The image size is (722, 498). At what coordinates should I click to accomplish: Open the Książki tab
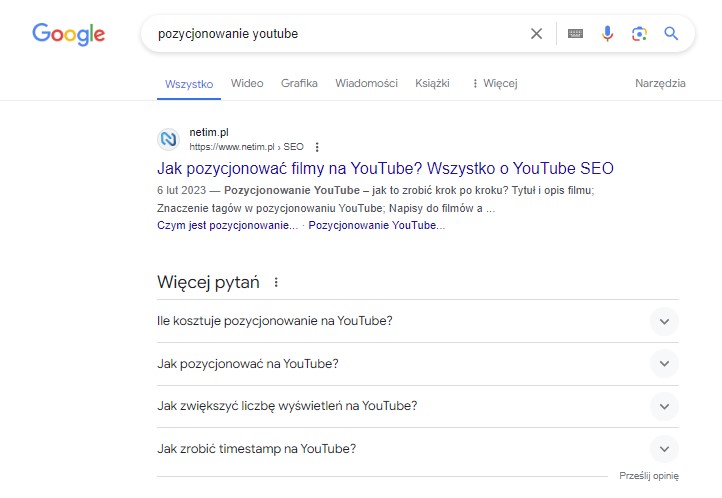point(432,83)
